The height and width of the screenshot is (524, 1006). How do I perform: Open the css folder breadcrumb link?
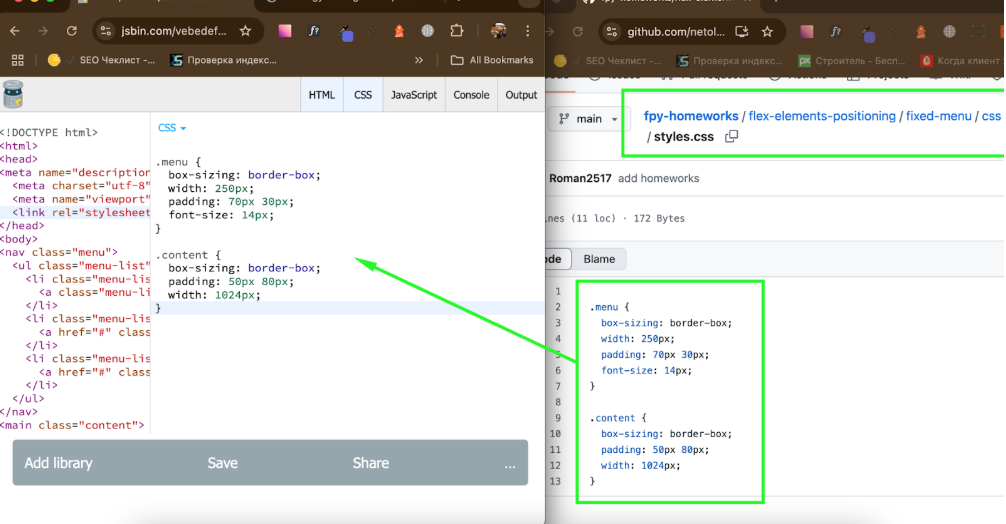pos(991,116)
